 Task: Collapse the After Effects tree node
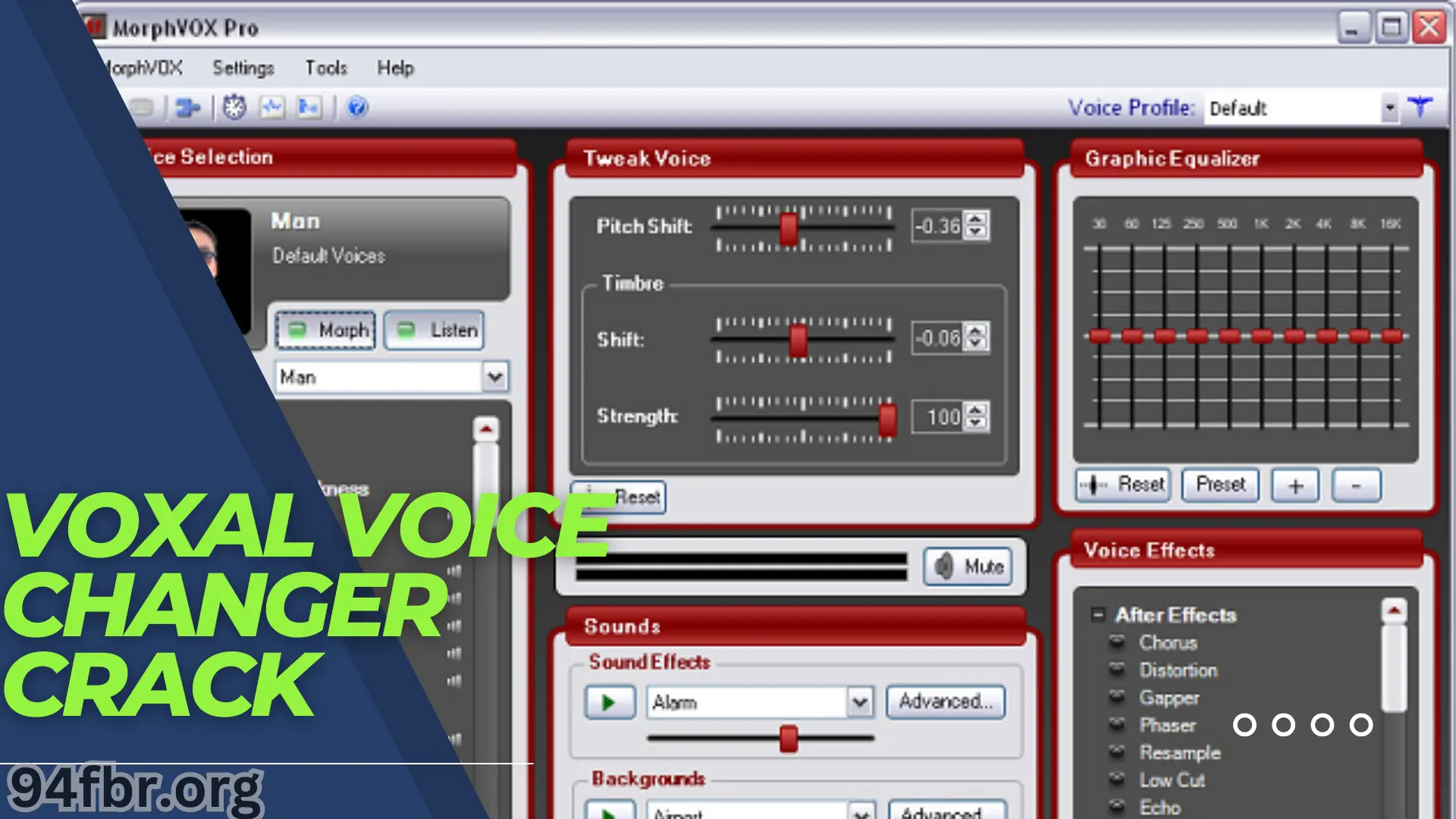click(1097, 614)
